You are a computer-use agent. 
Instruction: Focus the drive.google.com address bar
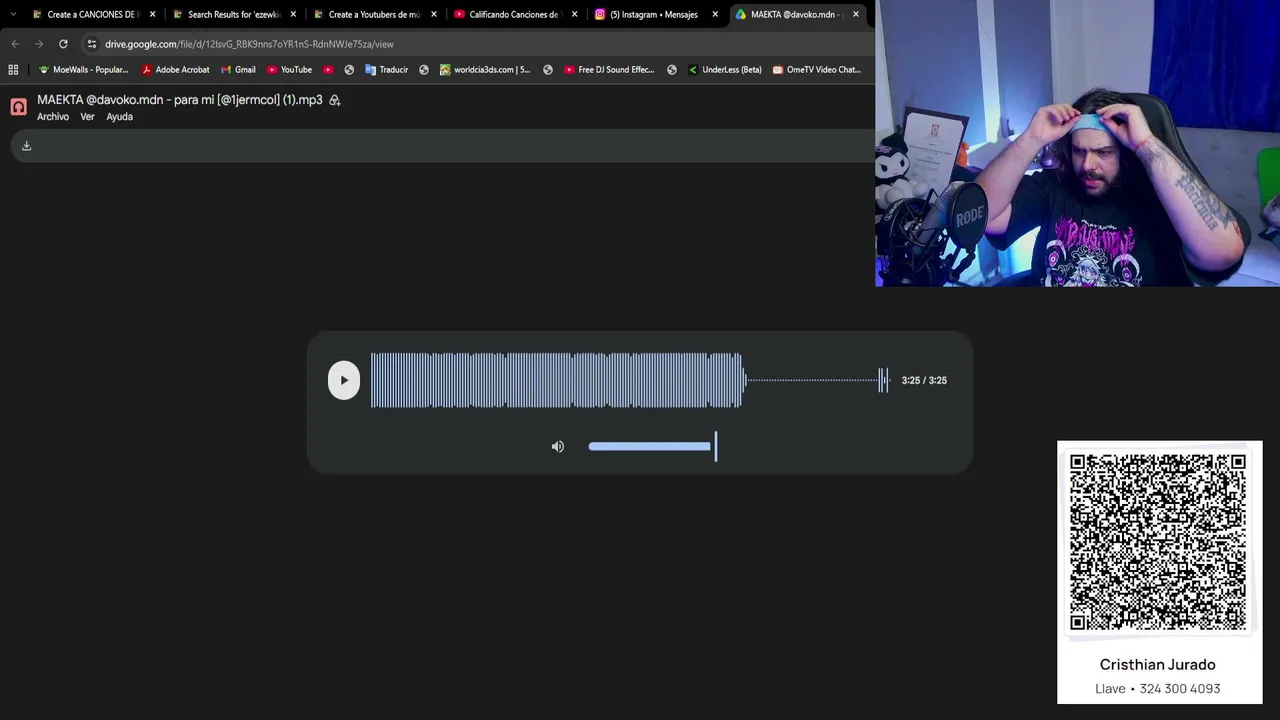[475, 44]
